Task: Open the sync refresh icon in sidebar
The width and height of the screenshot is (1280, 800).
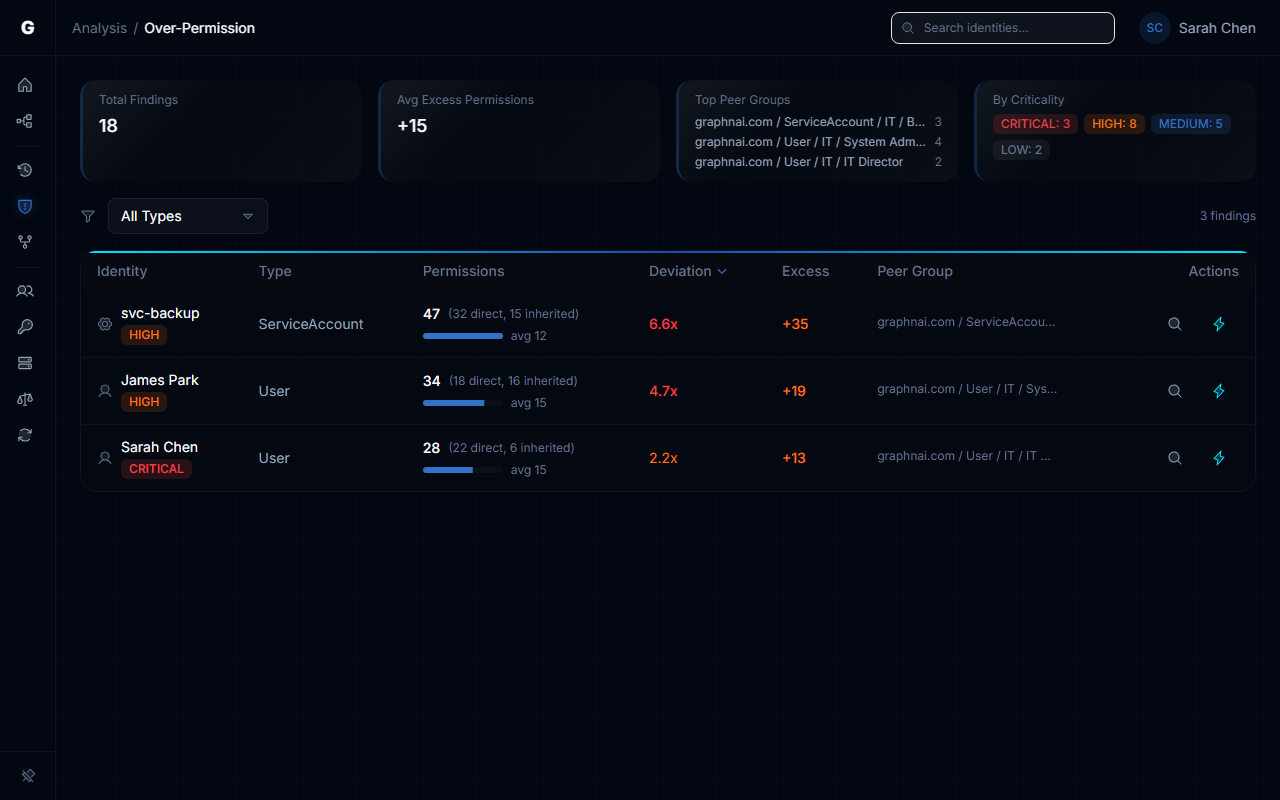Action: click(25, 435)
